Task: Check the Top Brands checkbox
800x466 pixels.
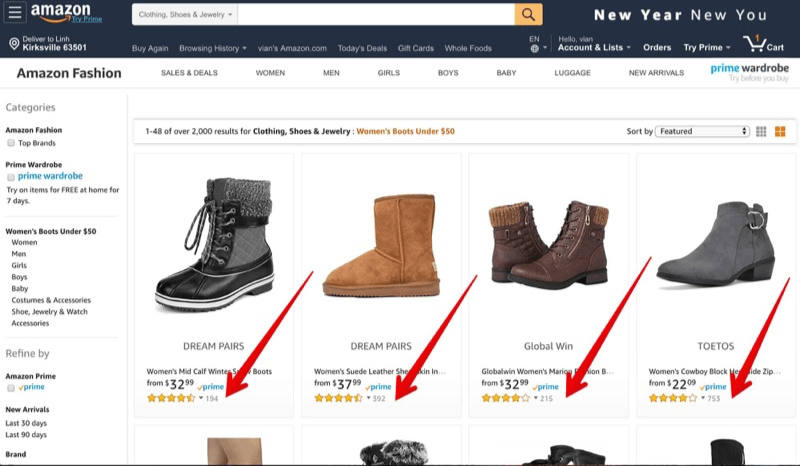Action: [x=11, y=143]
